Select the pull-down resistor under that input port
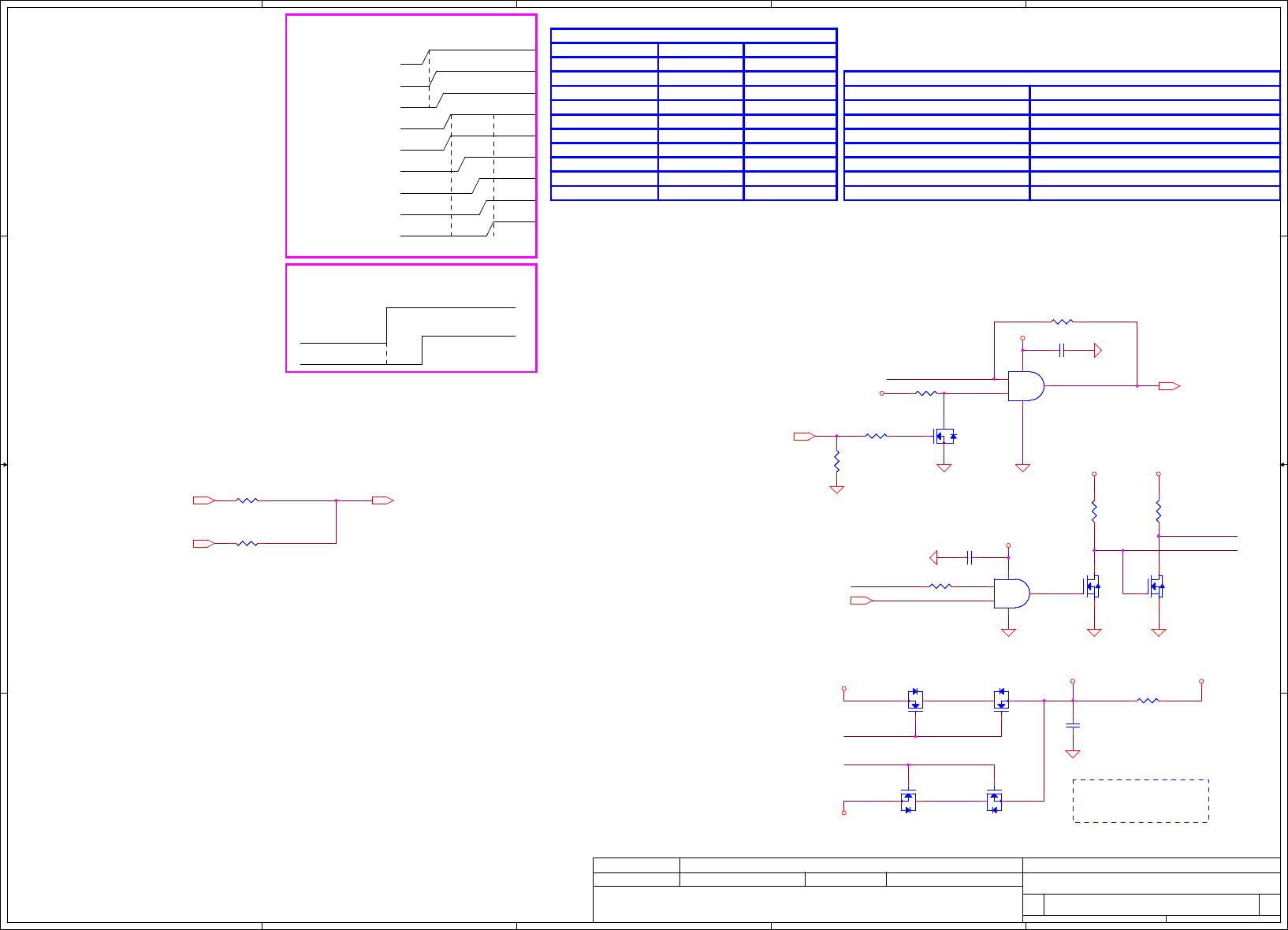The height and width of the screenshot is (930, 1288). (837, 461)
